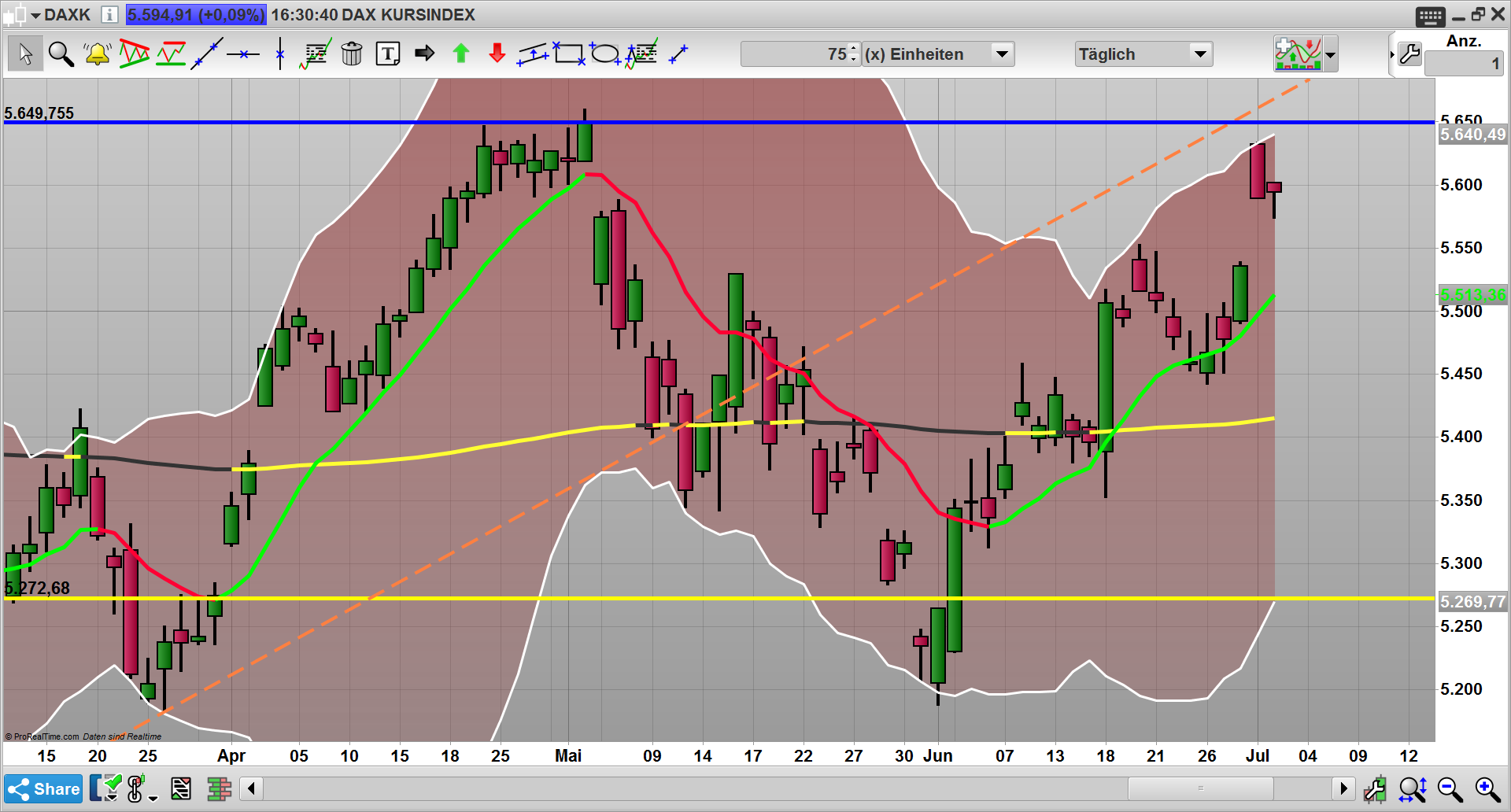Click the Mai date axis label
This screenshot has height=812, width=1511.
coord(568,756)
